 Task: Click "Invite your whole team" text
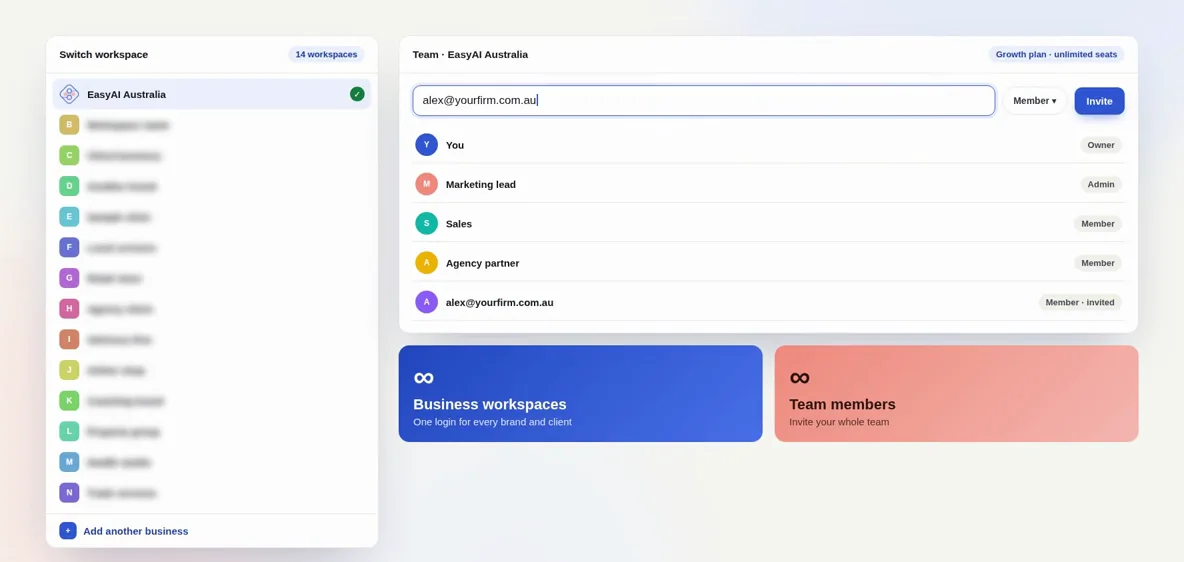pyautogui.click(x=839, y=422)
